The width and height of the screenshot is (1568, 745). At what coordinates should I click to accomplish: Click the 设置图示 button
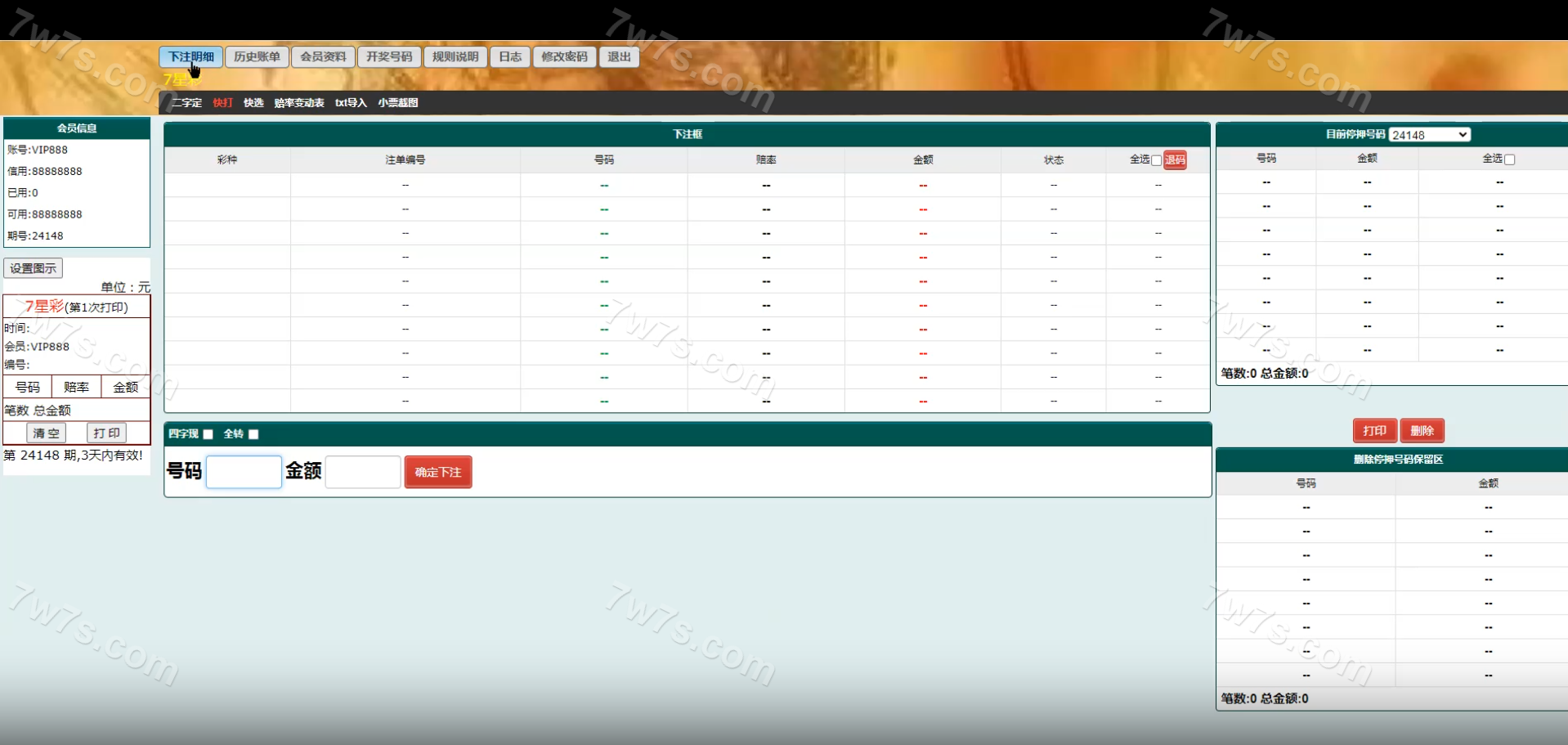[x=34, y=268]
